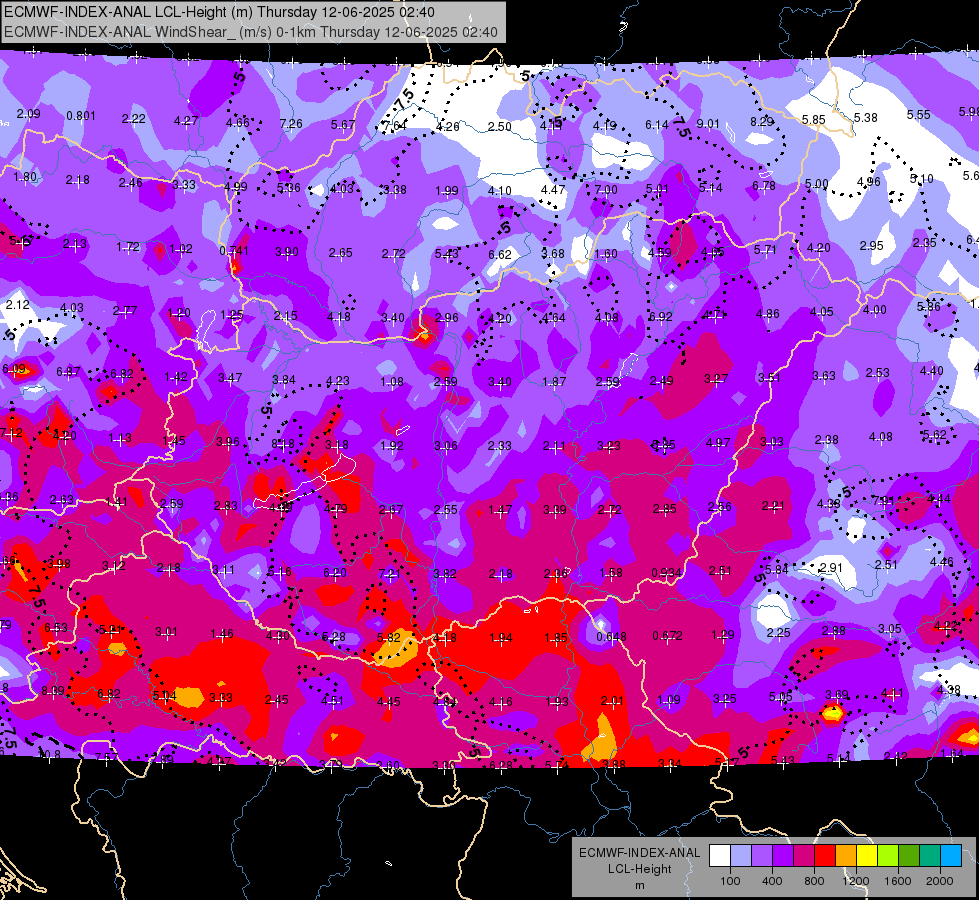Click the wind shear value '7.00'
This screenshot has width=979, height=900.
coord(606,189)
